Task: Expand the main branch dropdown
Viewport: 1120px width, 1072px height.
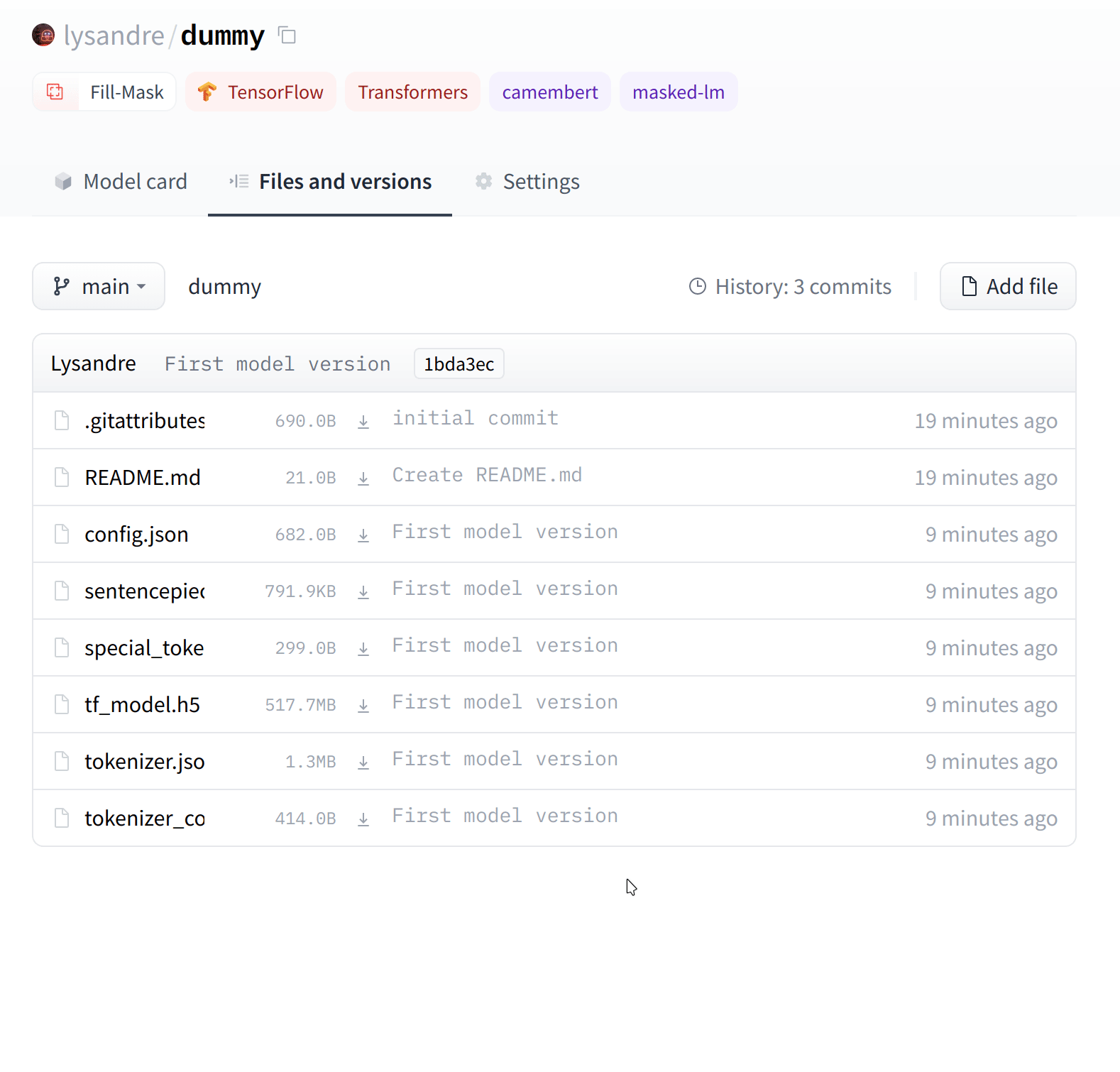Action: 99,286
